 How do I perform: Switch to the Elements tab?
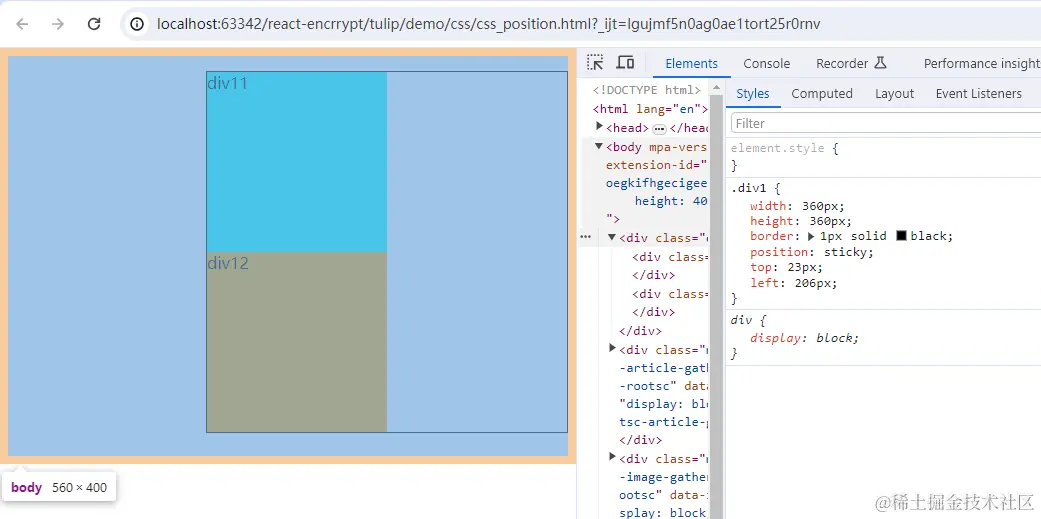point(691,64)
